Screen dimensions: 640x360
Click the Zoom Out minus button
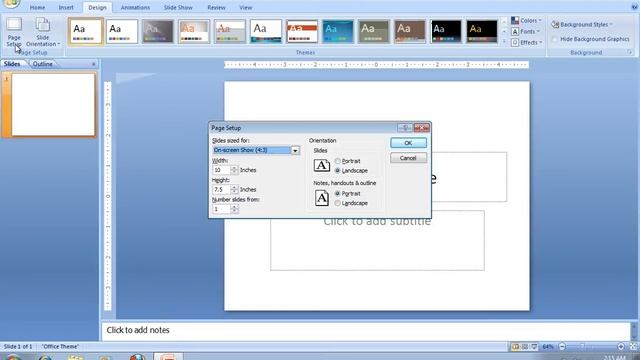tap(562, 347)
